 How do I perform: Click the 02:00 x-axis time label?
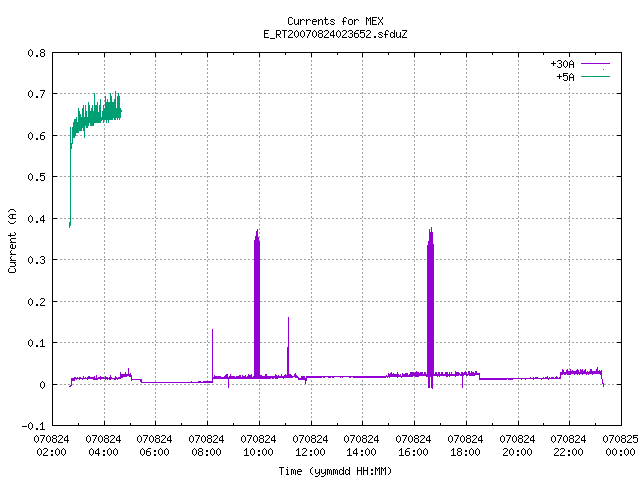(51, 452)
